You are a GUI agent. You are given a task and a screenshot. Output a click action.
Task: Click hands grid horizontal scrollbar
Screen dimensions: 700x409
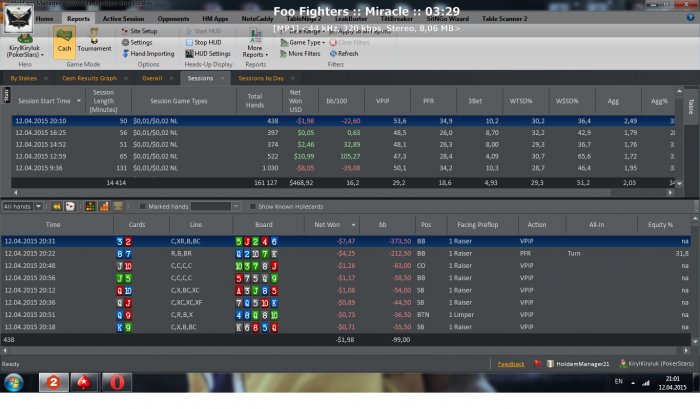tap(345, 351)
